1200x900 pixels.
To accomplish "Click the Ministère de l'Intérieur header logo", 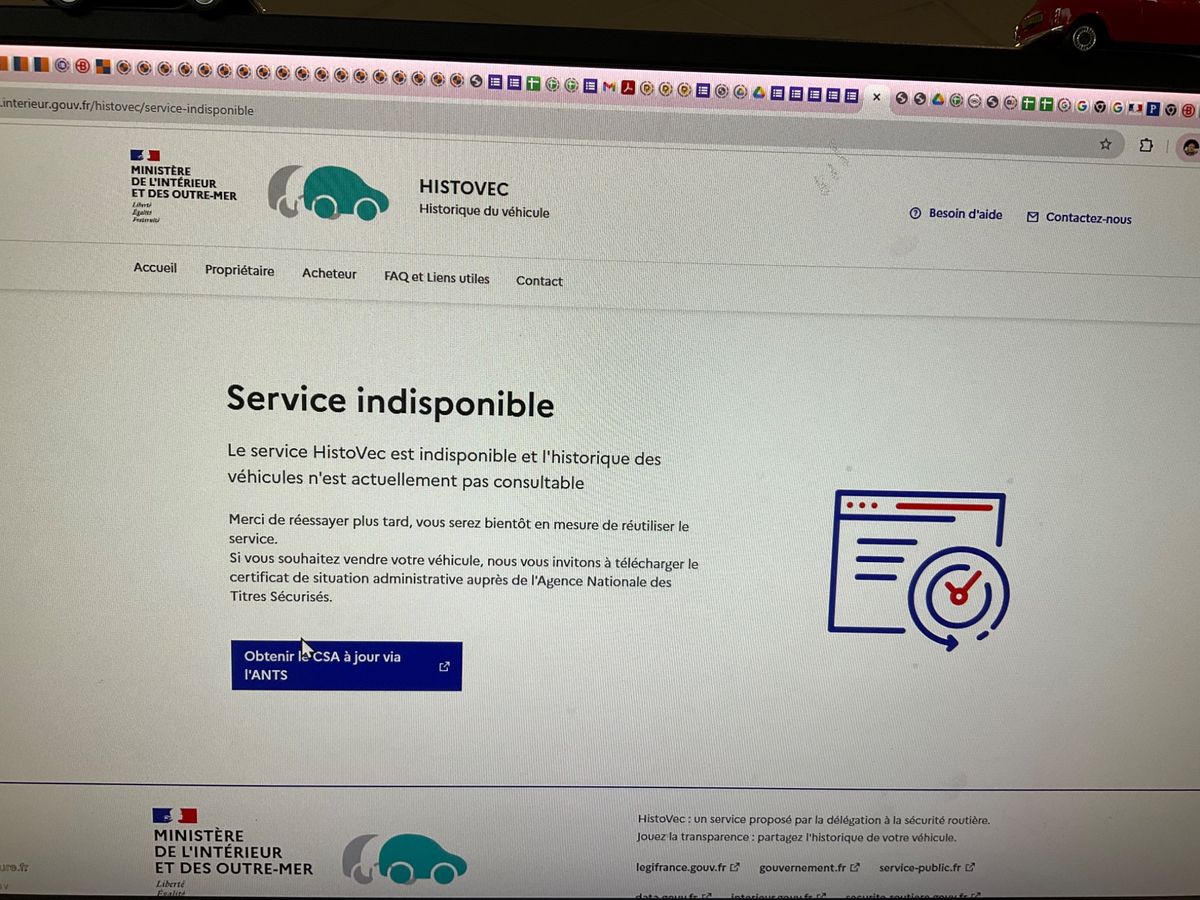I will pos(183,186).
